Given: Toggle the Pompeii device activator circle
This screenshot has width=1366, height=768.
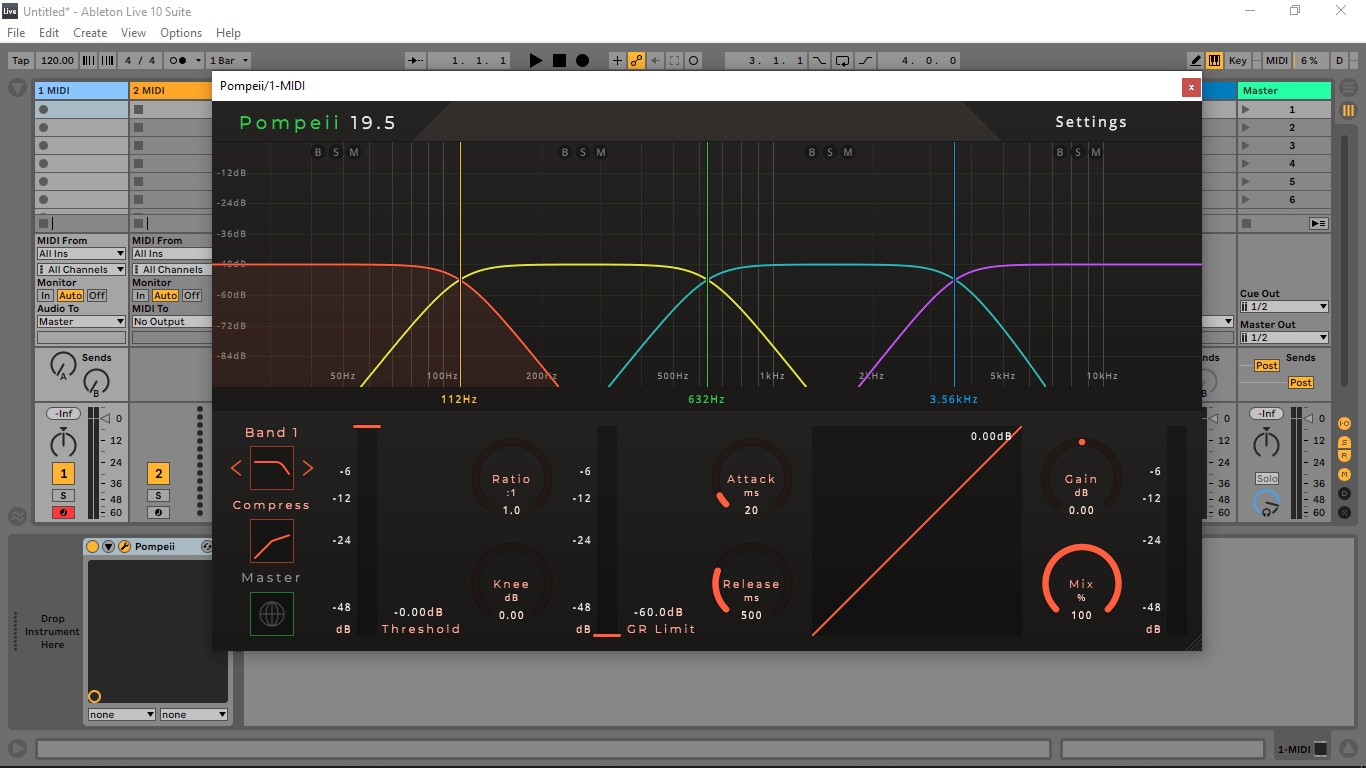Looking at the screenshot, I should click(x=93, y=546).
